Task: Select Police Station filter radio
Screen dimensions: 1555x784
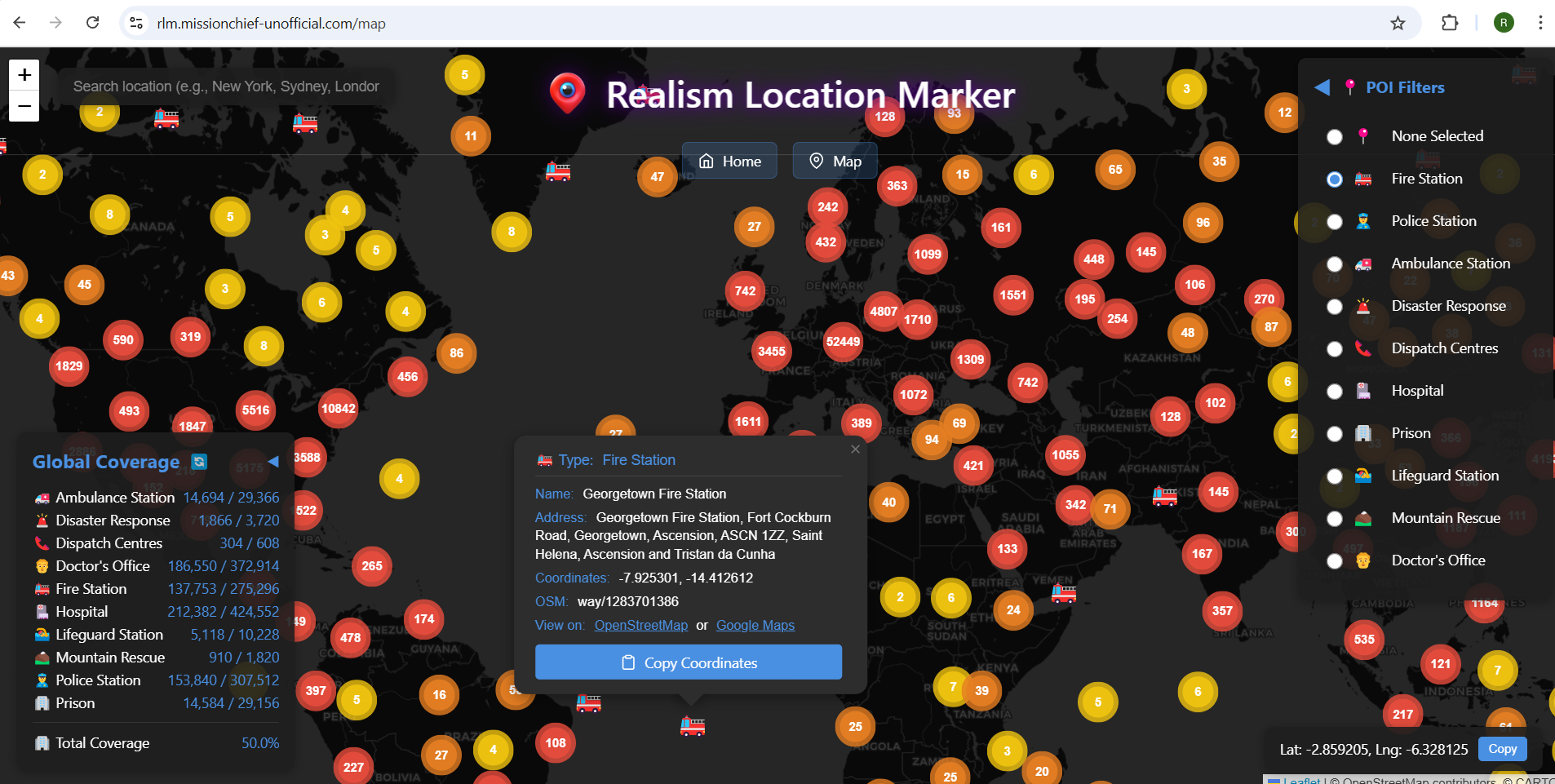Action: [x=1335, y=222]
